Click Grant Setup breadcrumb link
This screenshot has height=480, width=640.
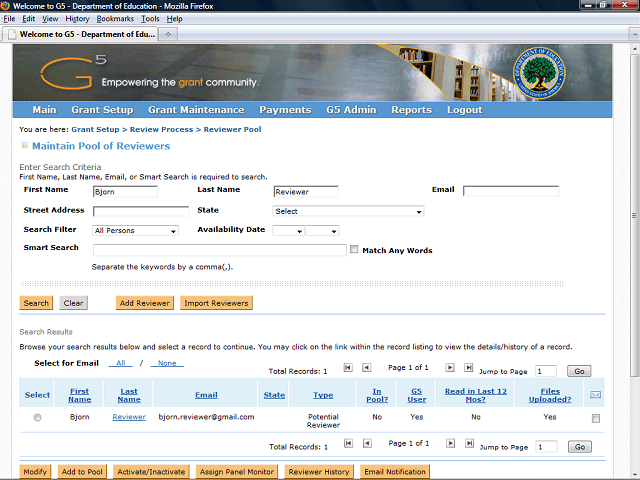95,129
